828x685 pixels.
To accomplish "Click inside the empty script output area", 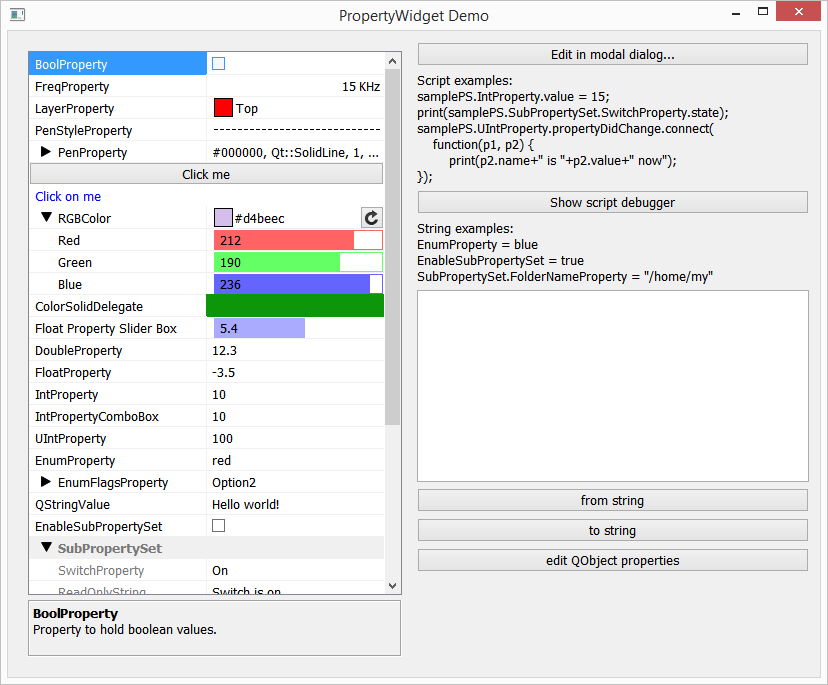I will click(612, 385).
